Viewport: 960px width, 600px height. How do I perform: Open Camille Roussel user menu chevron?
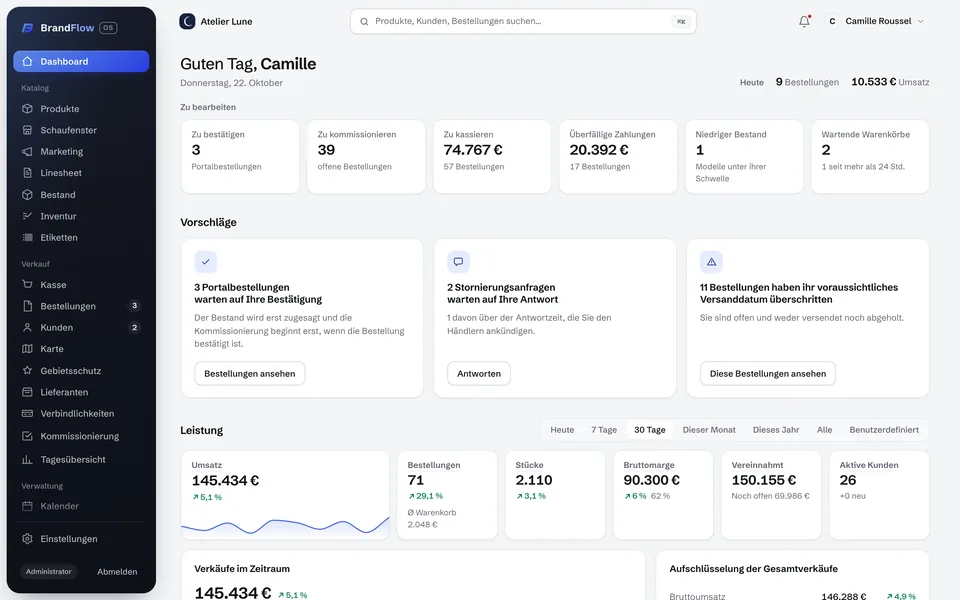click(920, 21)
